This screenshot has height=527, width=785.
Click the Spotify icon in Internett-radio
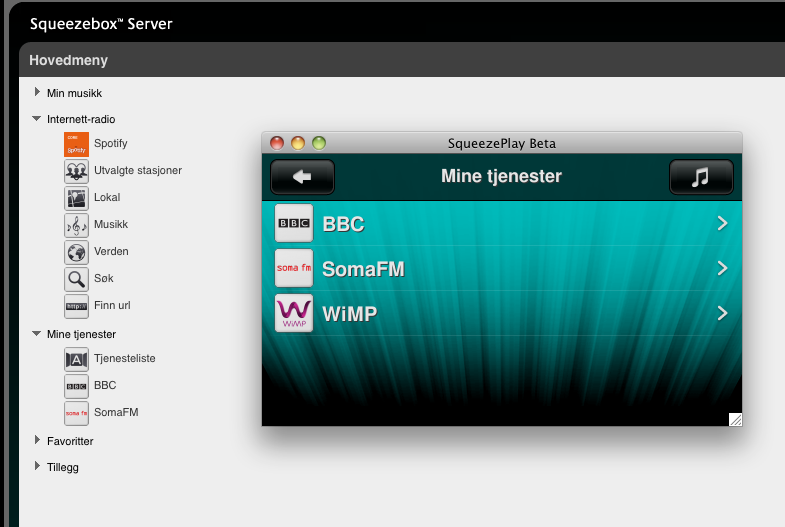[76, 144]
